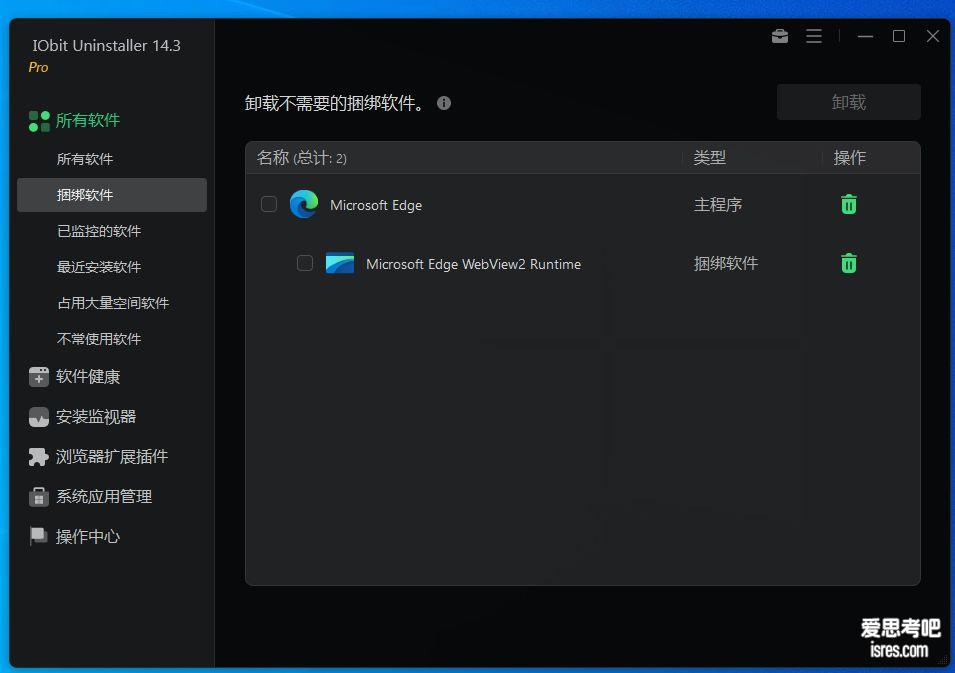This screenshot has height=673, width=955.
Task: Click the IObit Uninstaller 14.3 title
Action: pyautogui.click(x=107, y=46)
